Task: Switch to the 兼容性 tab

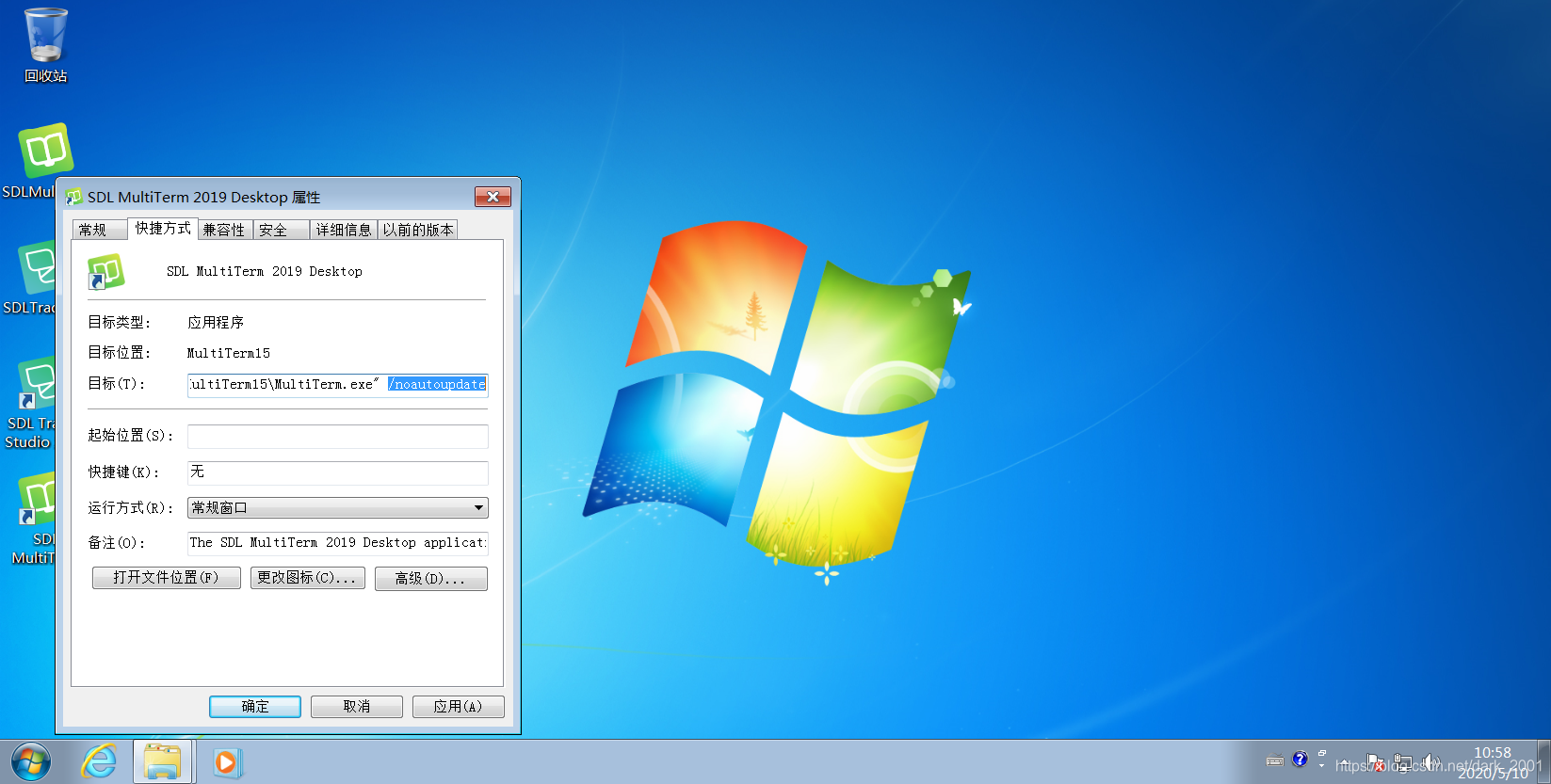Action: (x=225, y=230)
